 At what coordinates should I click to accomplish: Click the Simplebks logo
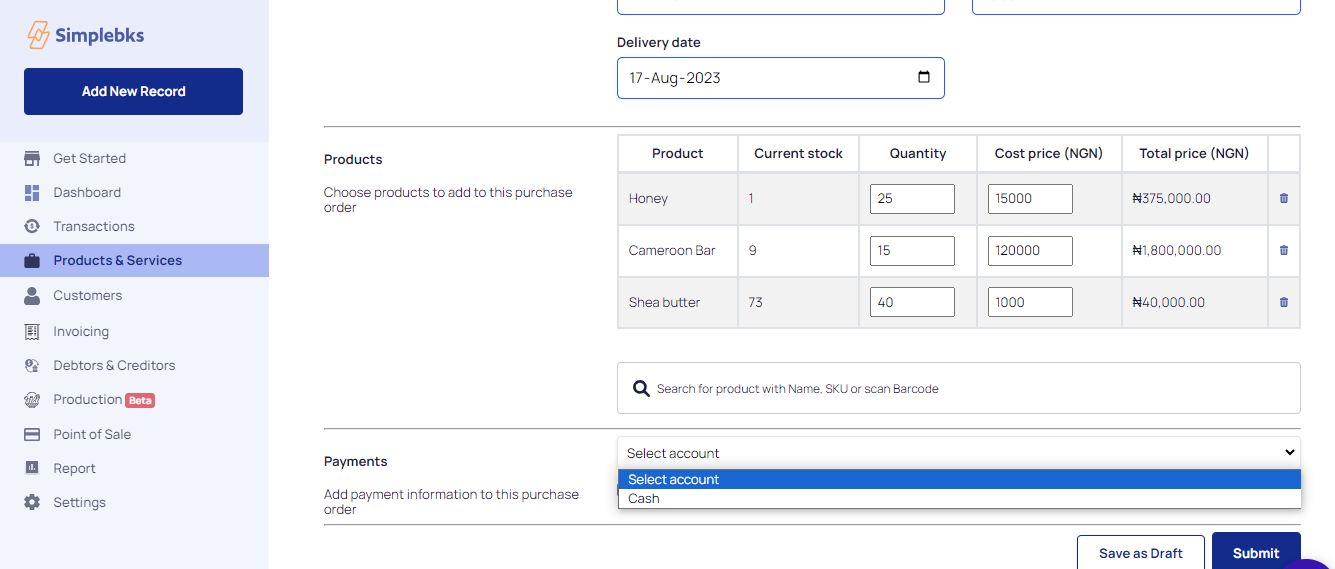pos(86,35)
